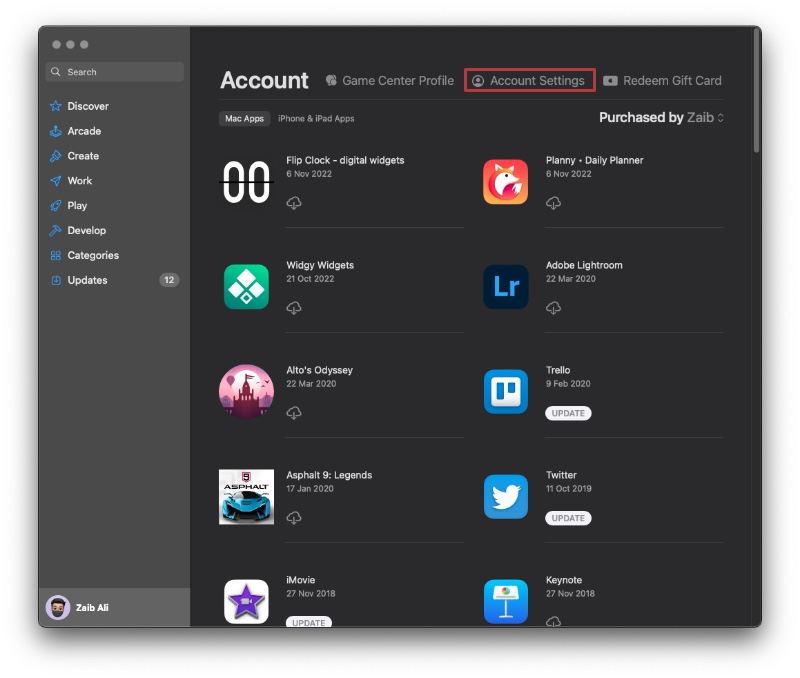
Task: Open Adobe Lightroom Lr app icon
Action: [506, 287]
